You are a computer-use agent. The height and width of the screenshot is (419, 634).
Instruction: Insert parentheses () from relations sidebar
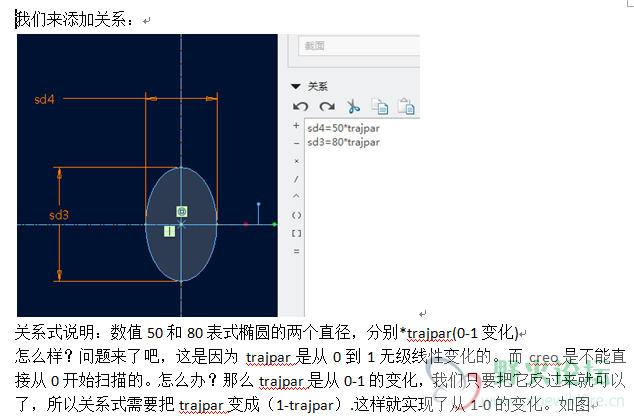[296, 216]
